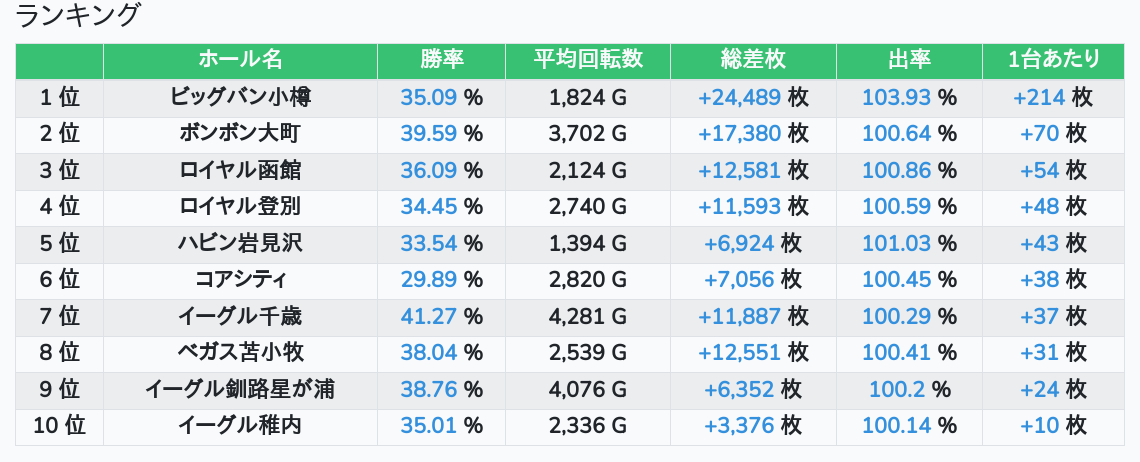Open the ハビン岩見沢 hall entry
1140x462 pixels.
[240, 243]
